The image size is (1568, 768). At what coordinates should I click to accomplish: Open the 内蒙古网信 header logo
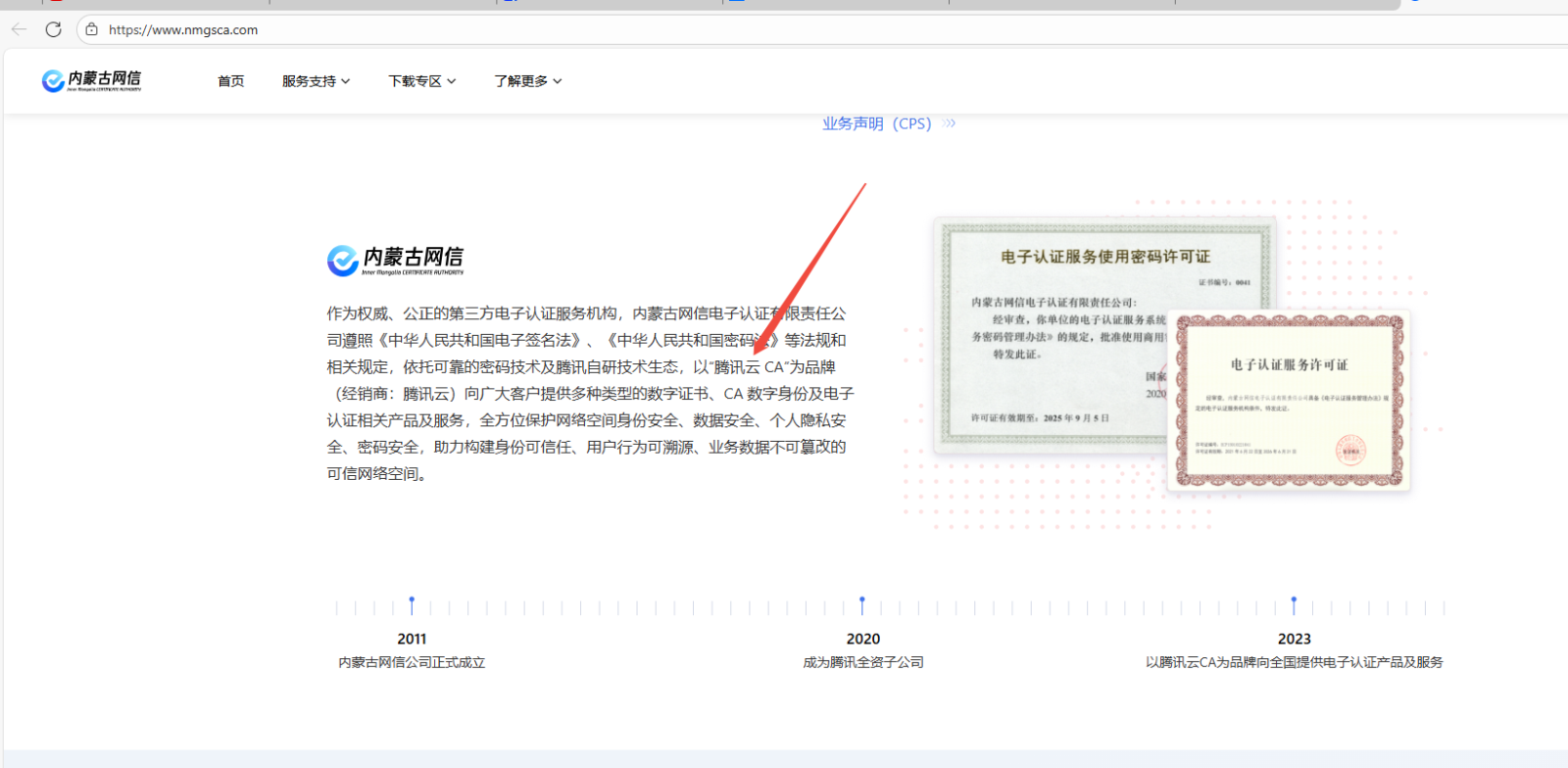click(x=91, y=80)
